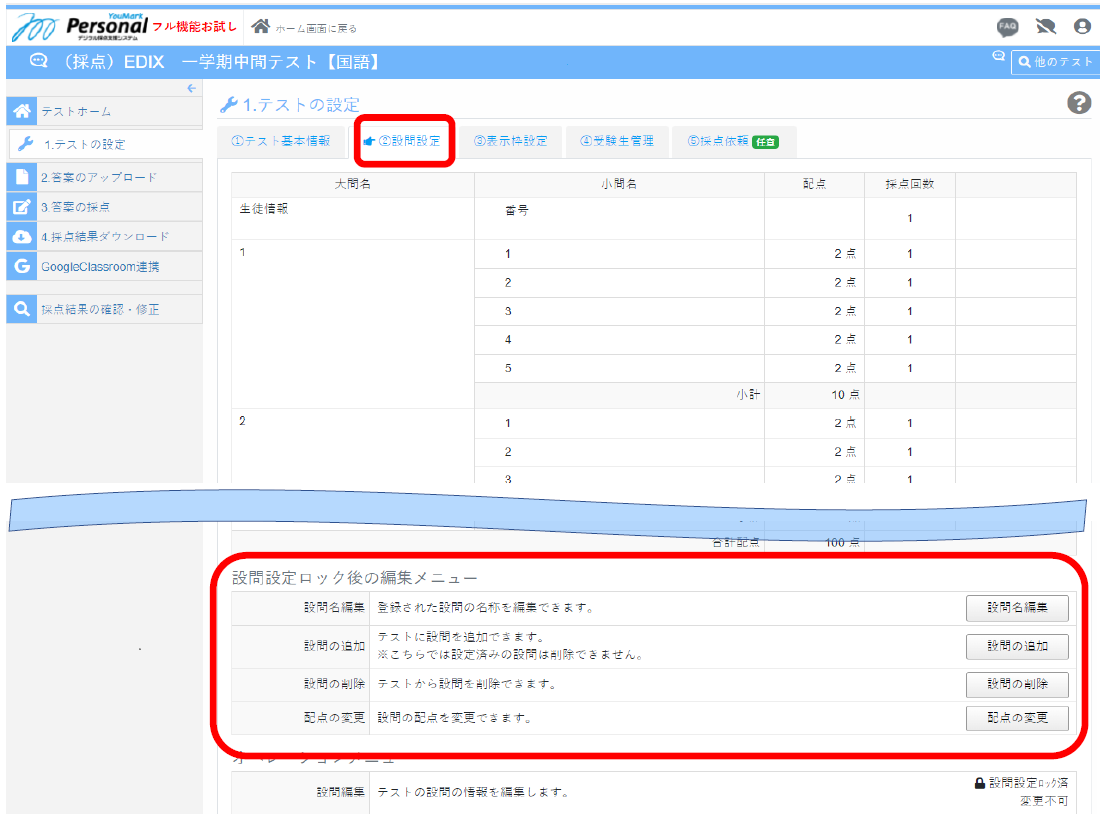Select the テストホーム home icon in sidebar
The image size is (1110, 832).
(x=22, y=111)
